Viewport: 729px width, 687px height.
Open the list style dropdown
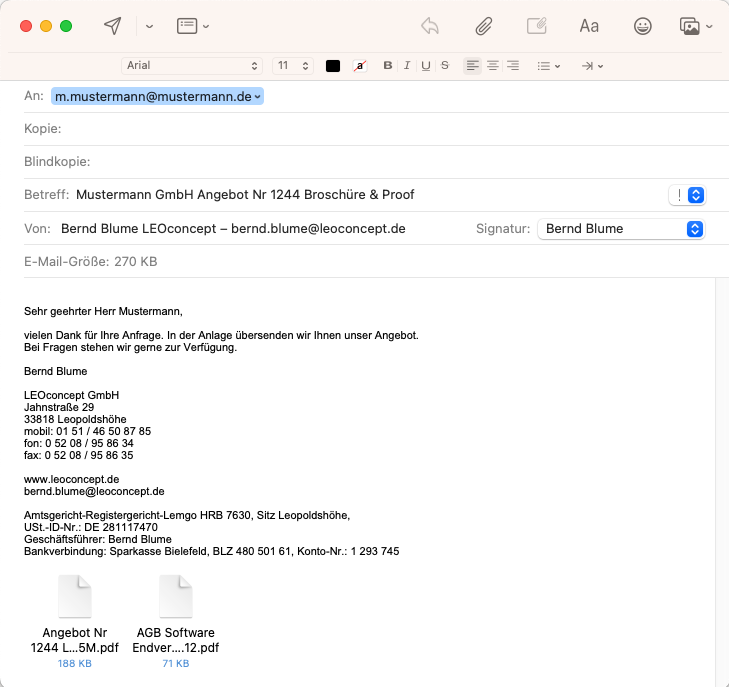tap(549, 66)
